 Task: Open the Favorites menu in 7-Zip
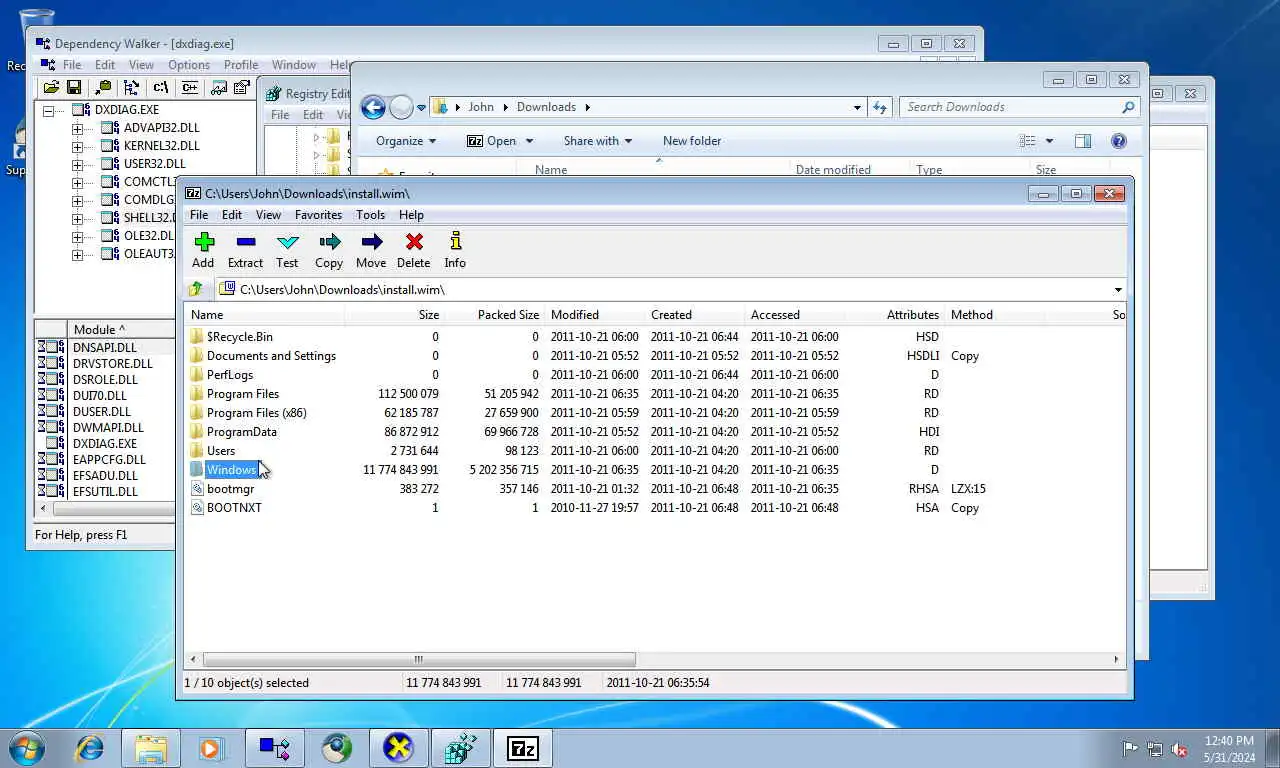tap(318, 215)
